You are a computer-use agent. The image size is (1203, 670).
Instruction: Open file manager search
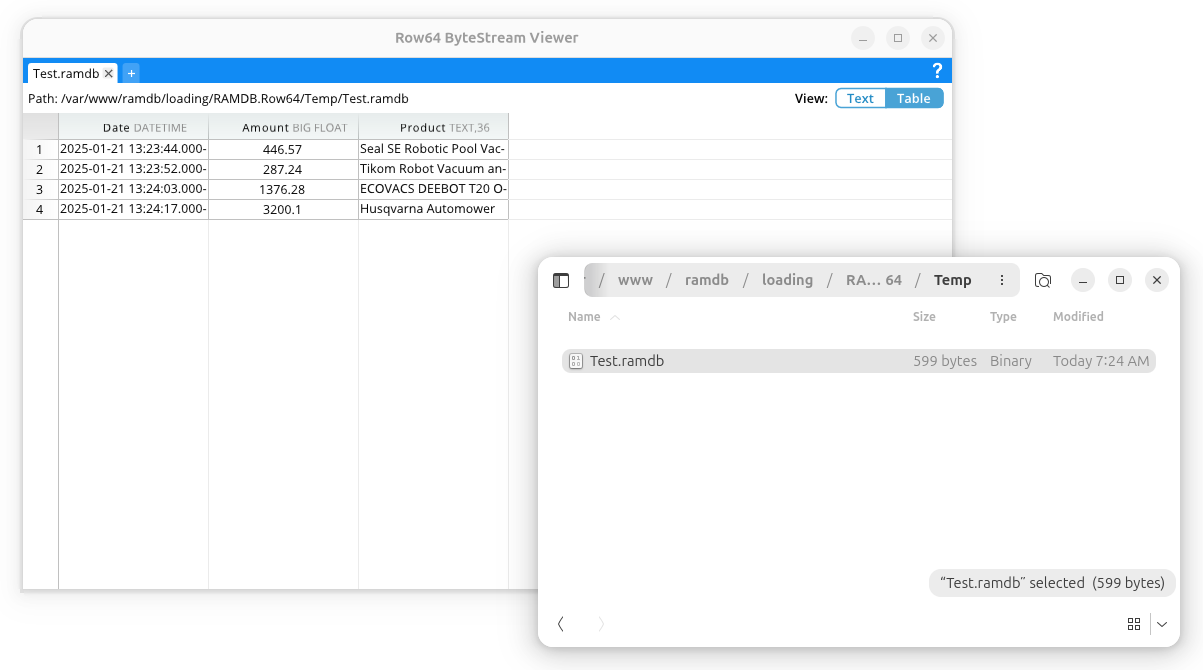coord(1043,280)
